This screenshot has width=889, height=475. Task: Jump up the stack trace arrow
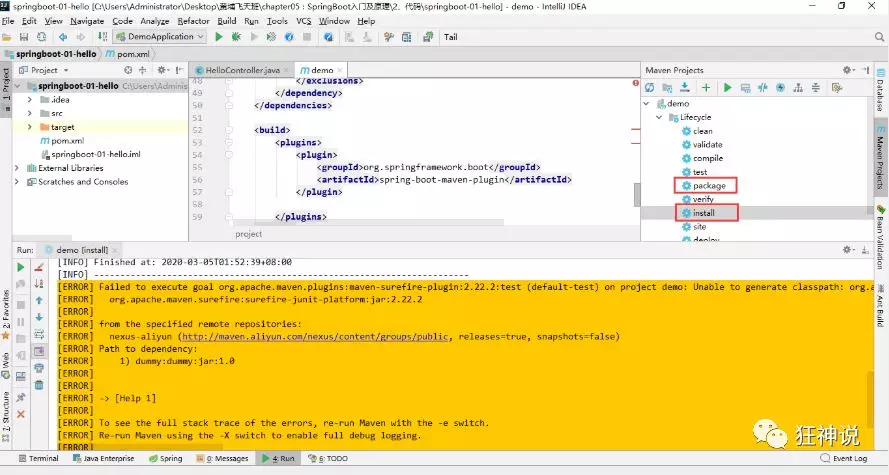pos(39,300)
